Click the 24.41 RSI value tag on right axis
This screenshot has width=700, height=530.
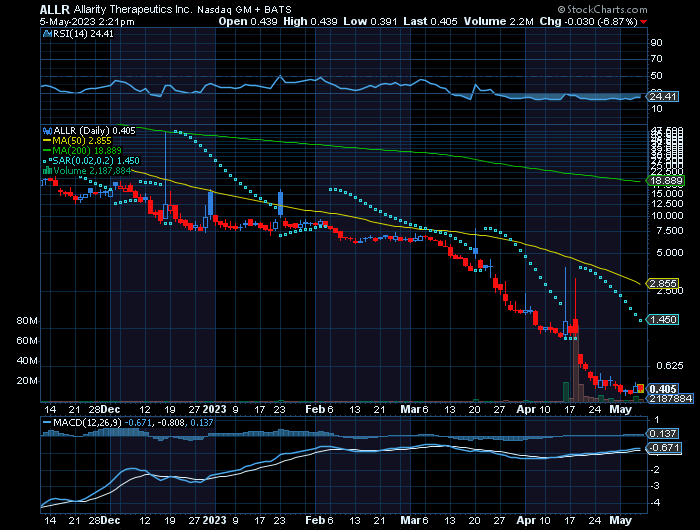coord(663,97)
